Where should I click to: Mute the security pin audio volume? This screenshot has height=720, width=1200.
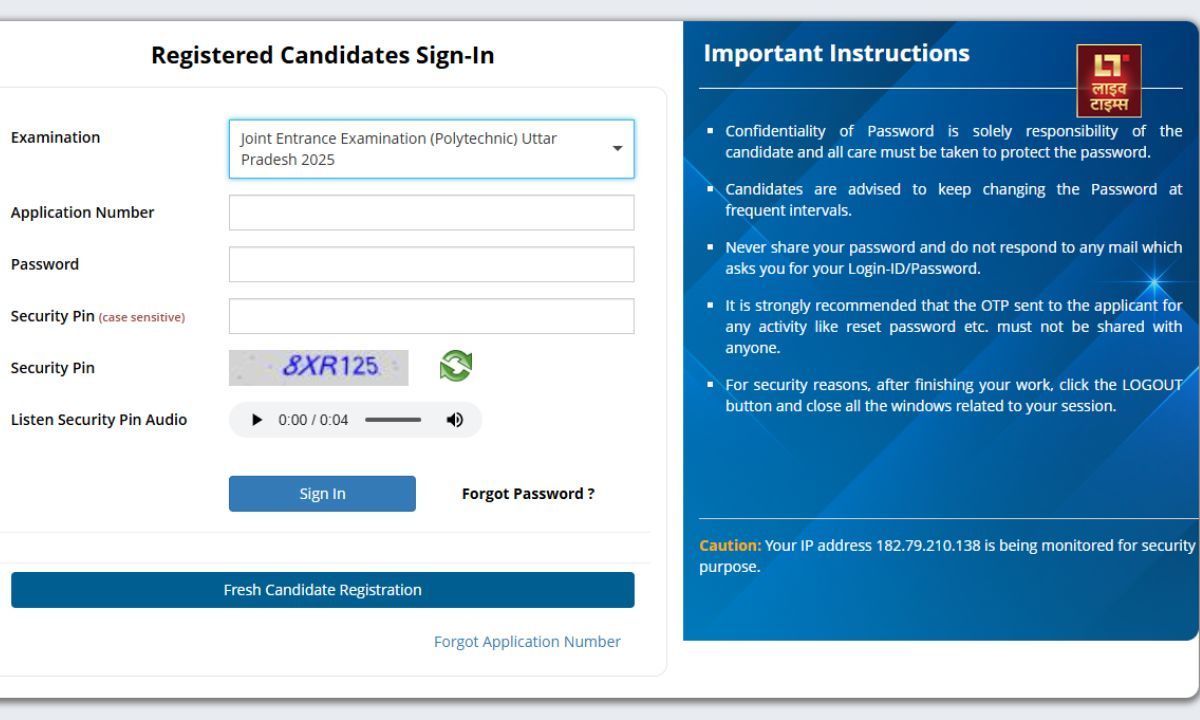click(x=455, y=420)
